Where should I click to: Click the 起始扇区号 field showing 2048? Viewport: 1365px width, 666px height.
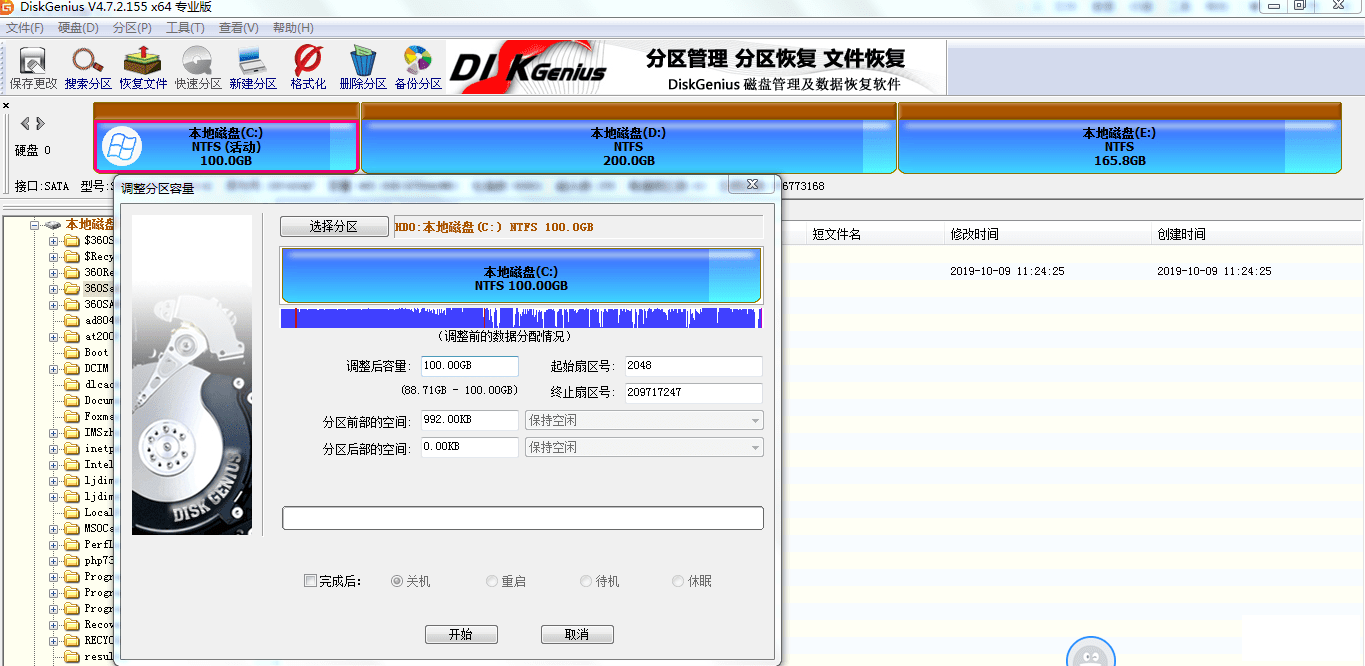tap(694, 366)
